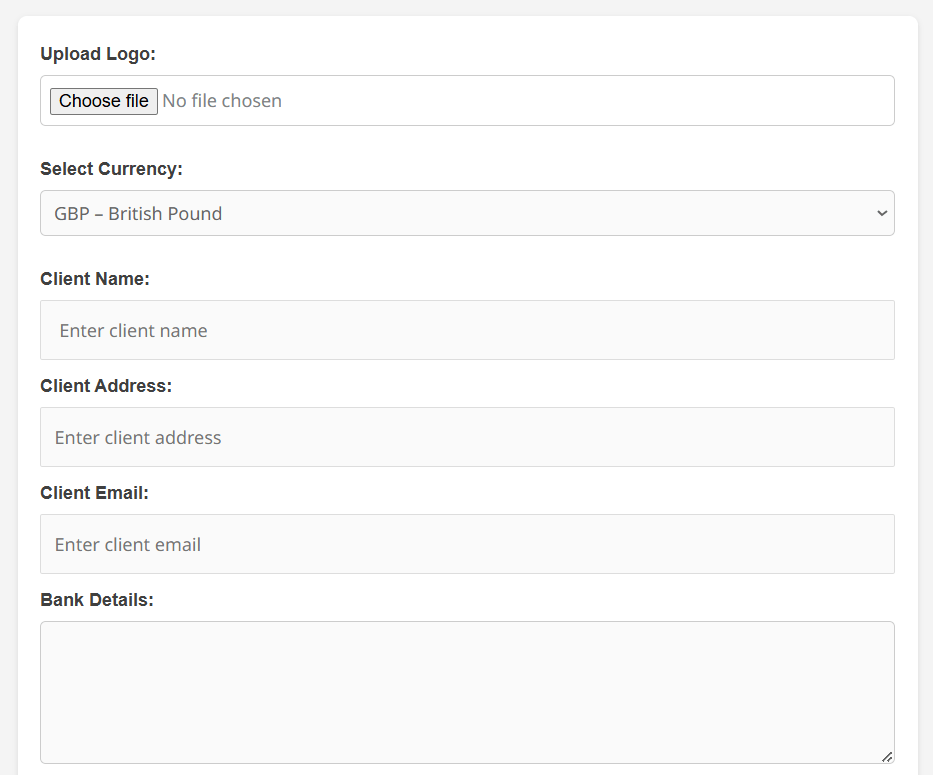Click the Choose file button
The width and height of the screenshot is (933, 775).
pos(103,101)
